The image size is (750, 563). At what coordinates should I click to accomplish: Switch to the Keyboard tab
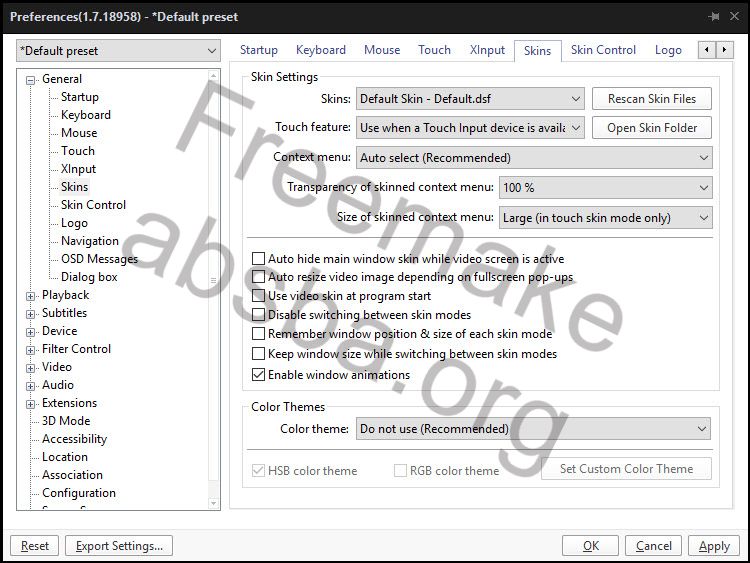[321, 50]
